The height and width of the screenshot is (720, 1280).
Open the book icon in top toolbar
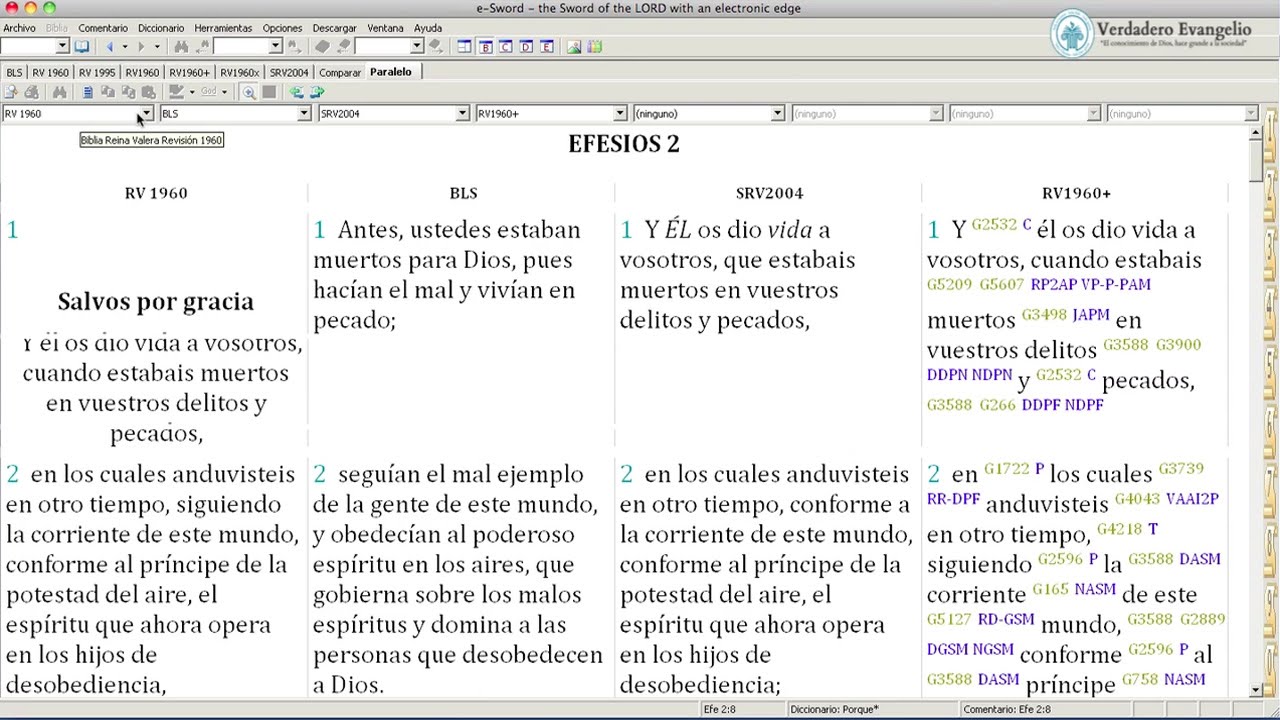tap(81, 46)
